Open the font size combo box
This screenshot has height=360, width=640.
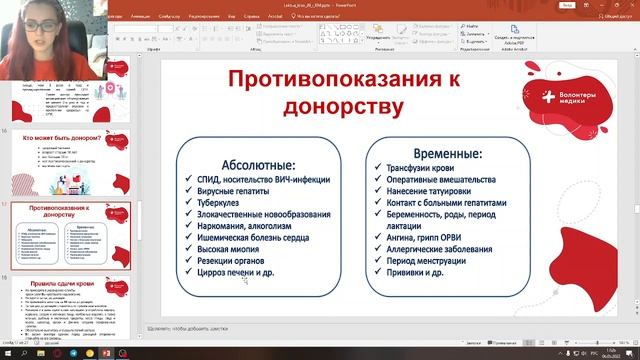click(x=166, y=29)
